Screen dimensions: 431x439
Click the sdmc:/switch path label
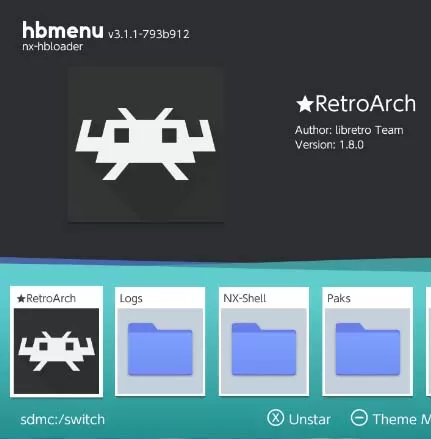tap(63, 419)
